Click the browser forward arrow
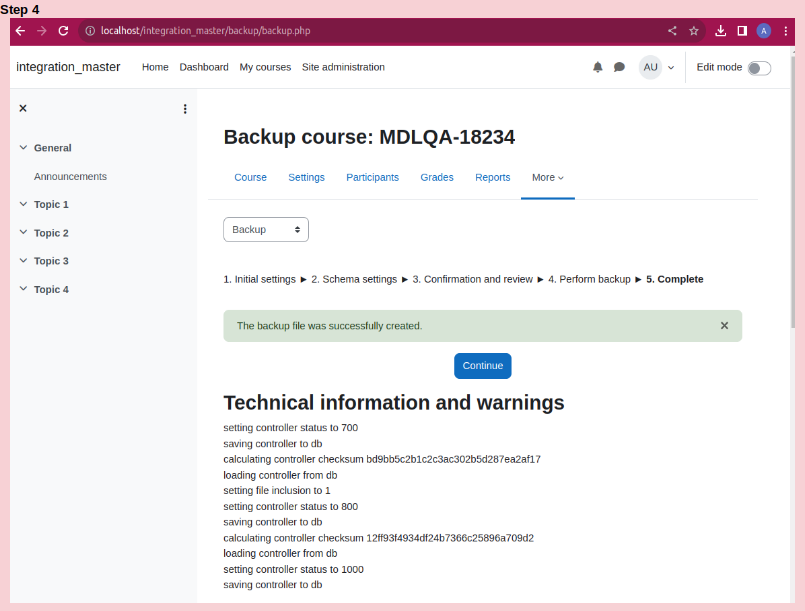805x611 pixels. pyautogui.click(x=42, y=31)
